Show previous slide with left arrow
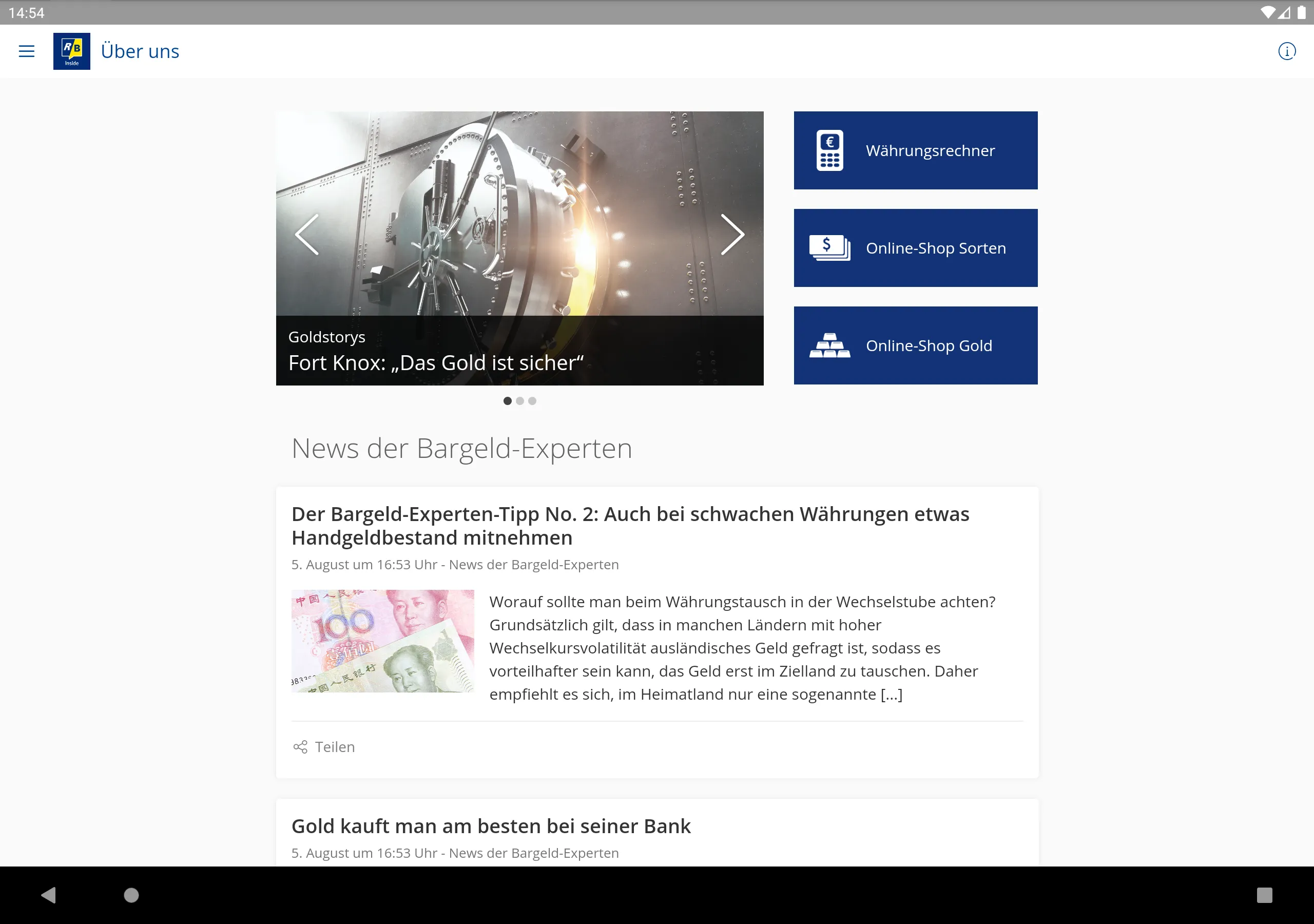1314x924 pixels. [307, 235]
